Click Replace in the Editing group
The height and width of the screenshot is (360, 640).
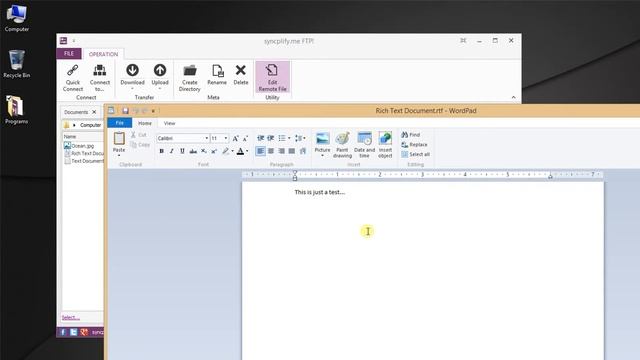pos(414,144)
